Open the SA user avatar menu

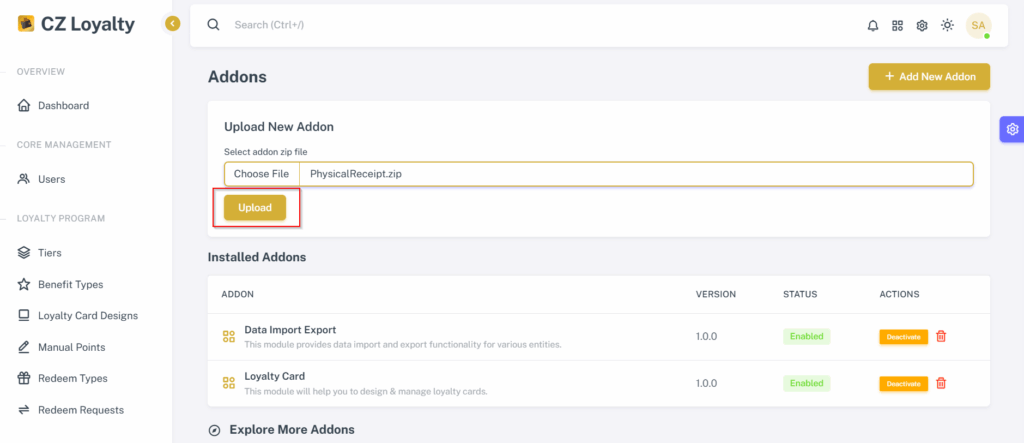tap(978, 25)
